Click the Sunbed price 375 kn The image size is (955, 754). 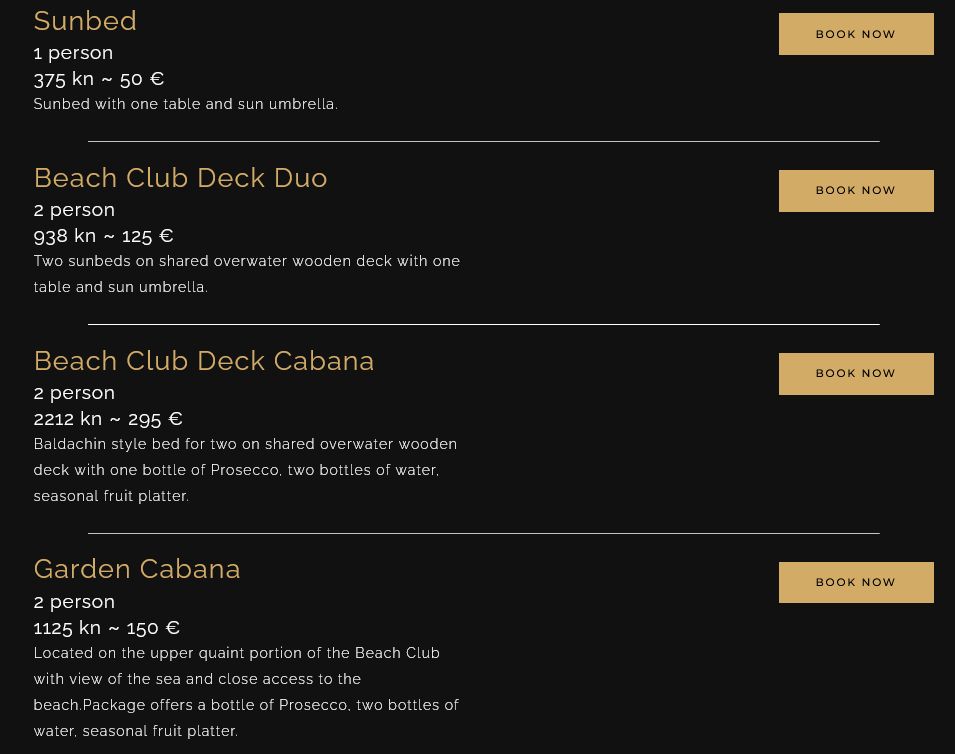98,78
